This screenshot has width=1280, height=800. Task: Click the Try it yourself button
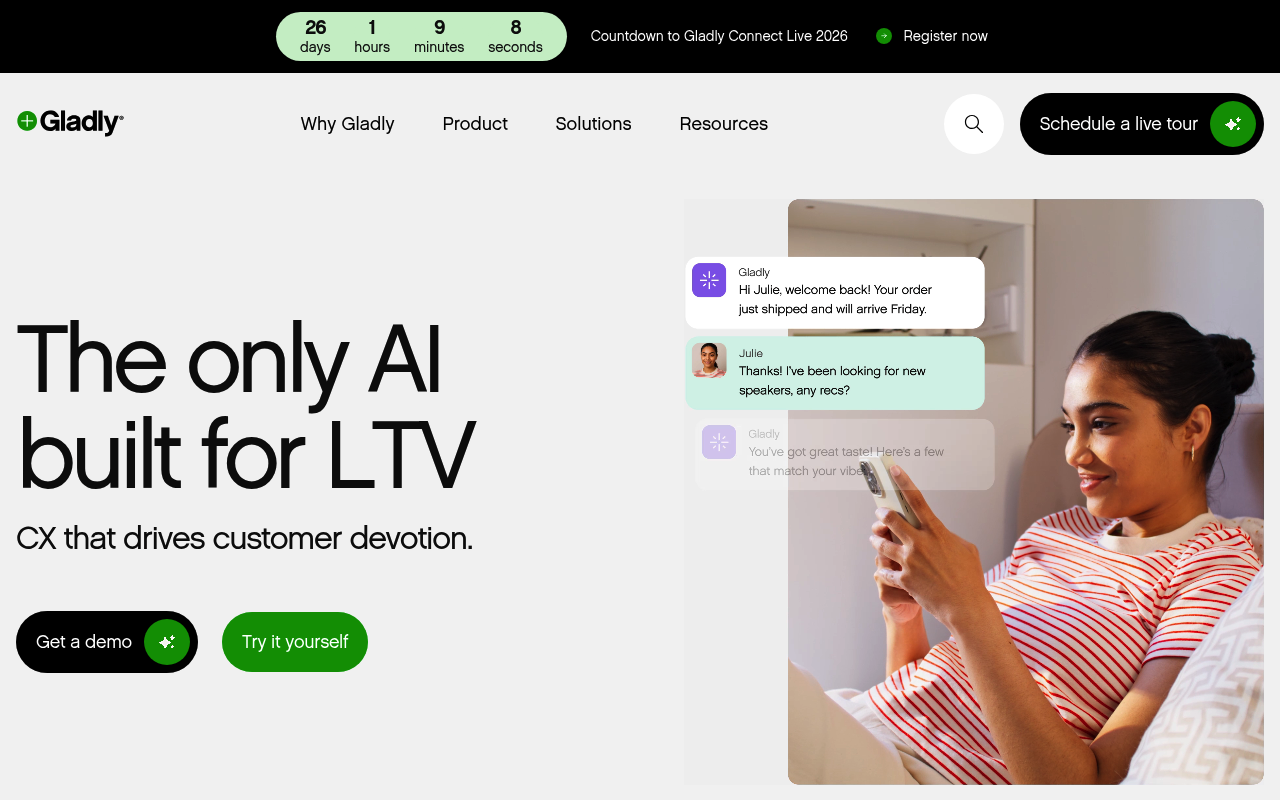[295, 642]
